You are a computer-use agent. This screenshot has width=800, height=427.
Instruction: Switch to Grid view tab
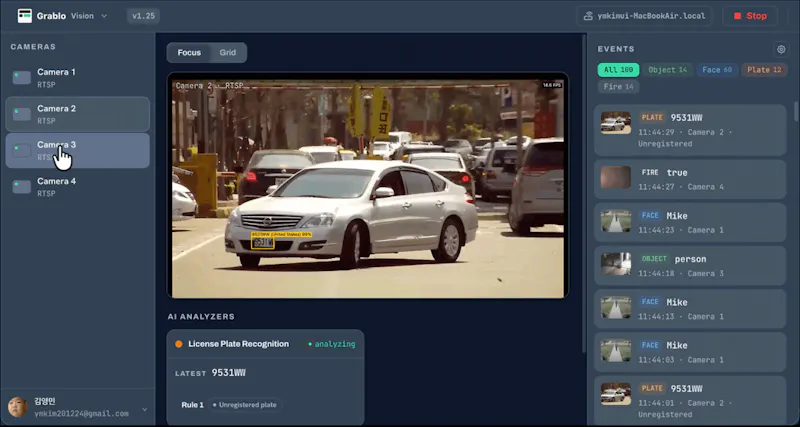click(x=228, y=53)
